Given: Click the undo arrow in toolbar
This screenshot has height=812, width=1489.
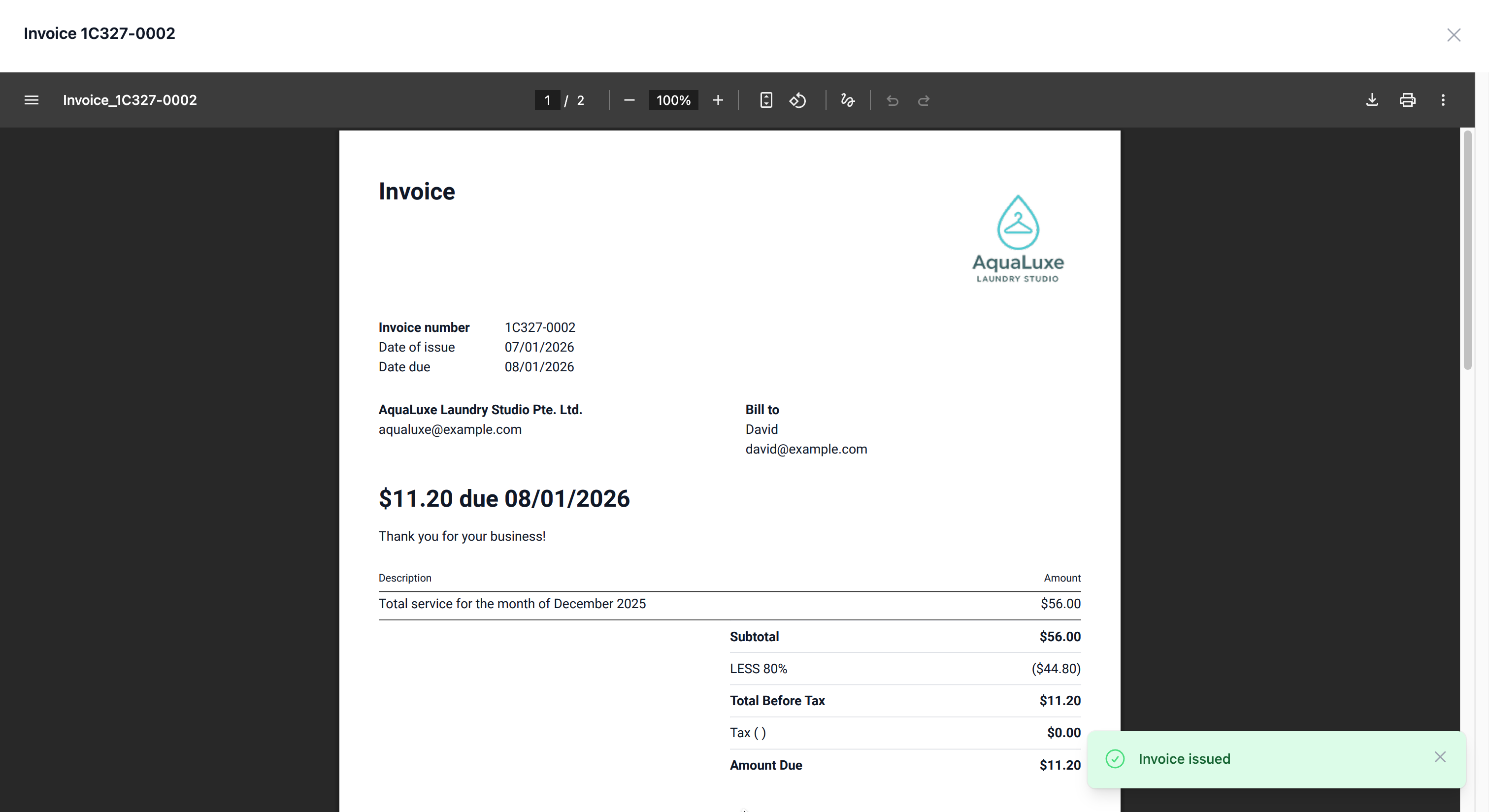Looking at the screenshot, I should pyautogui.click(x=892, y=100).
